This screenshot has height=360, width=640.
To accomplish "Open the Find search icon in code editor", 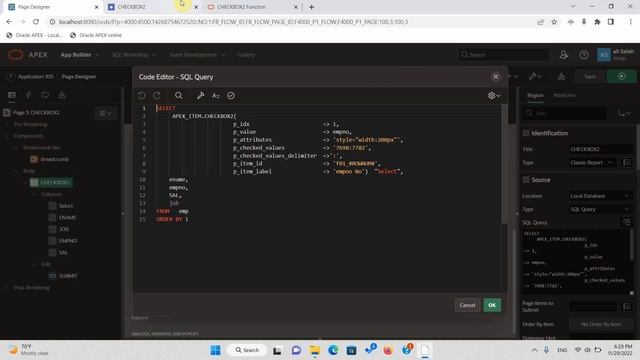I will (x=178, y=96).
